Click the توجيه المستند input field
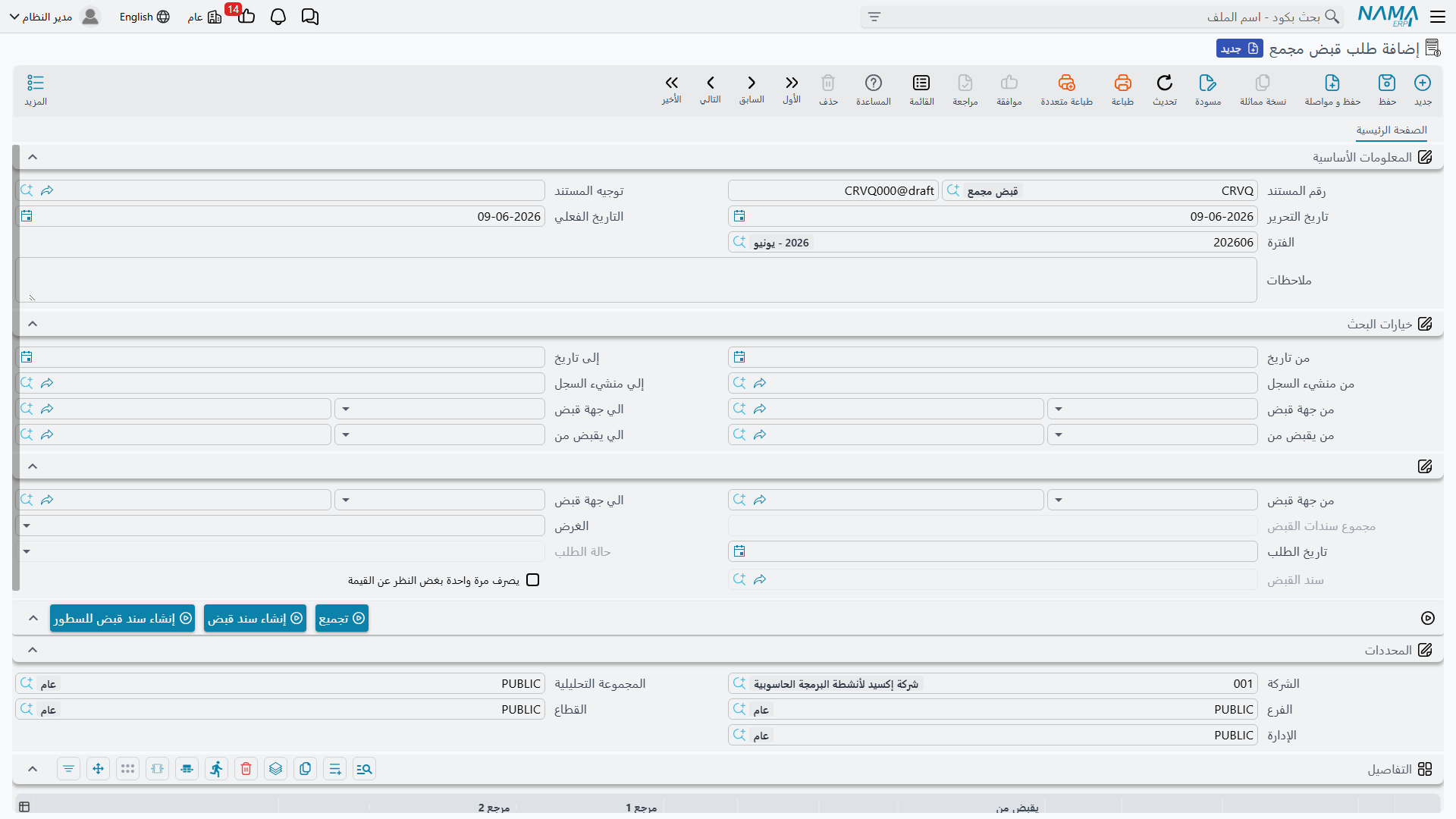Image resolution: width=1456 pixels, height=819 pixels. pyautogui.click(x=280, y=190)
